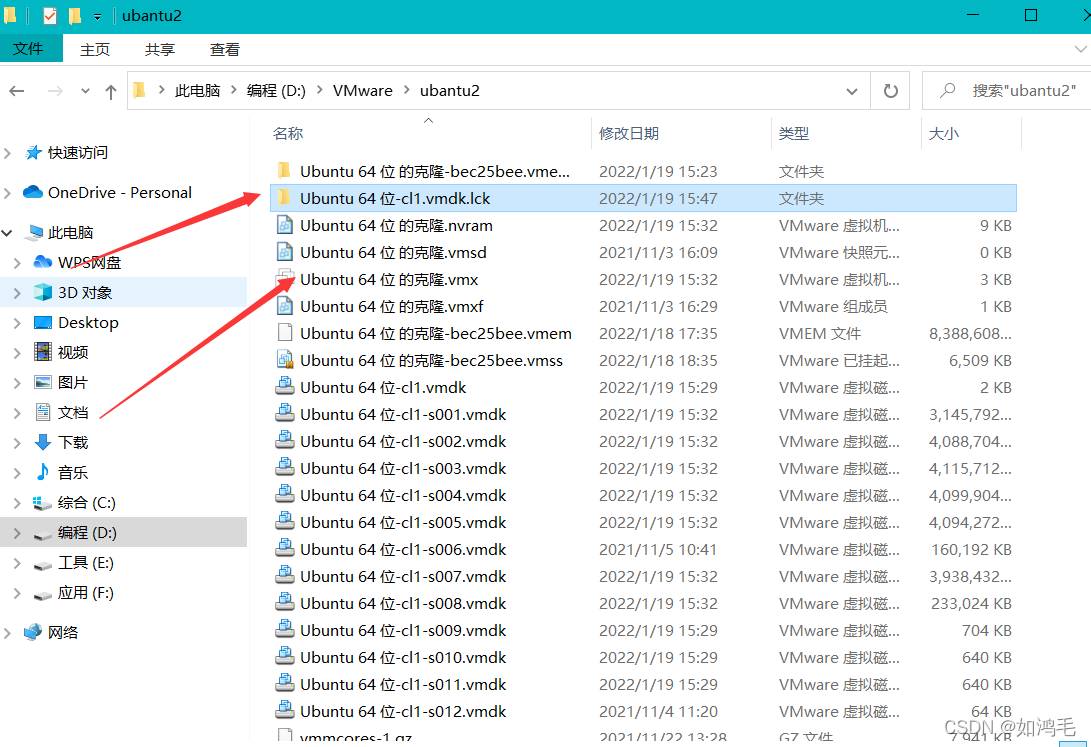Select the 综合 (C:) drive
1091x747 pixels.
pyautogui.click(x=87, y=502)
